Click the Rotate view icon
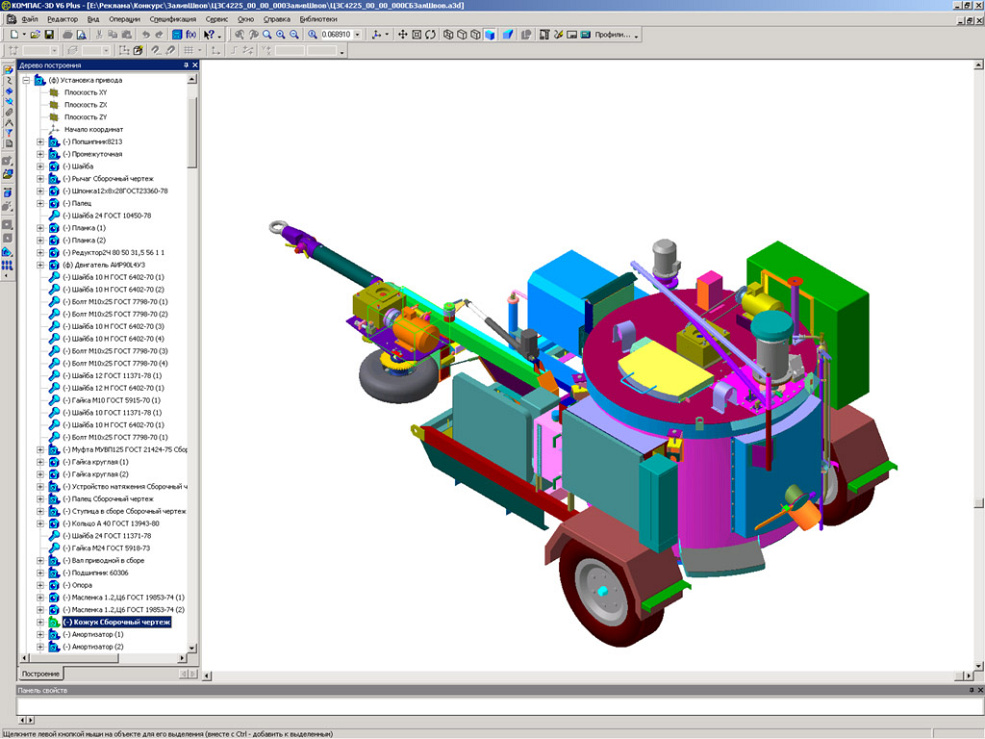985x739 pixels. pyautogui.click(x=430, y=34)
